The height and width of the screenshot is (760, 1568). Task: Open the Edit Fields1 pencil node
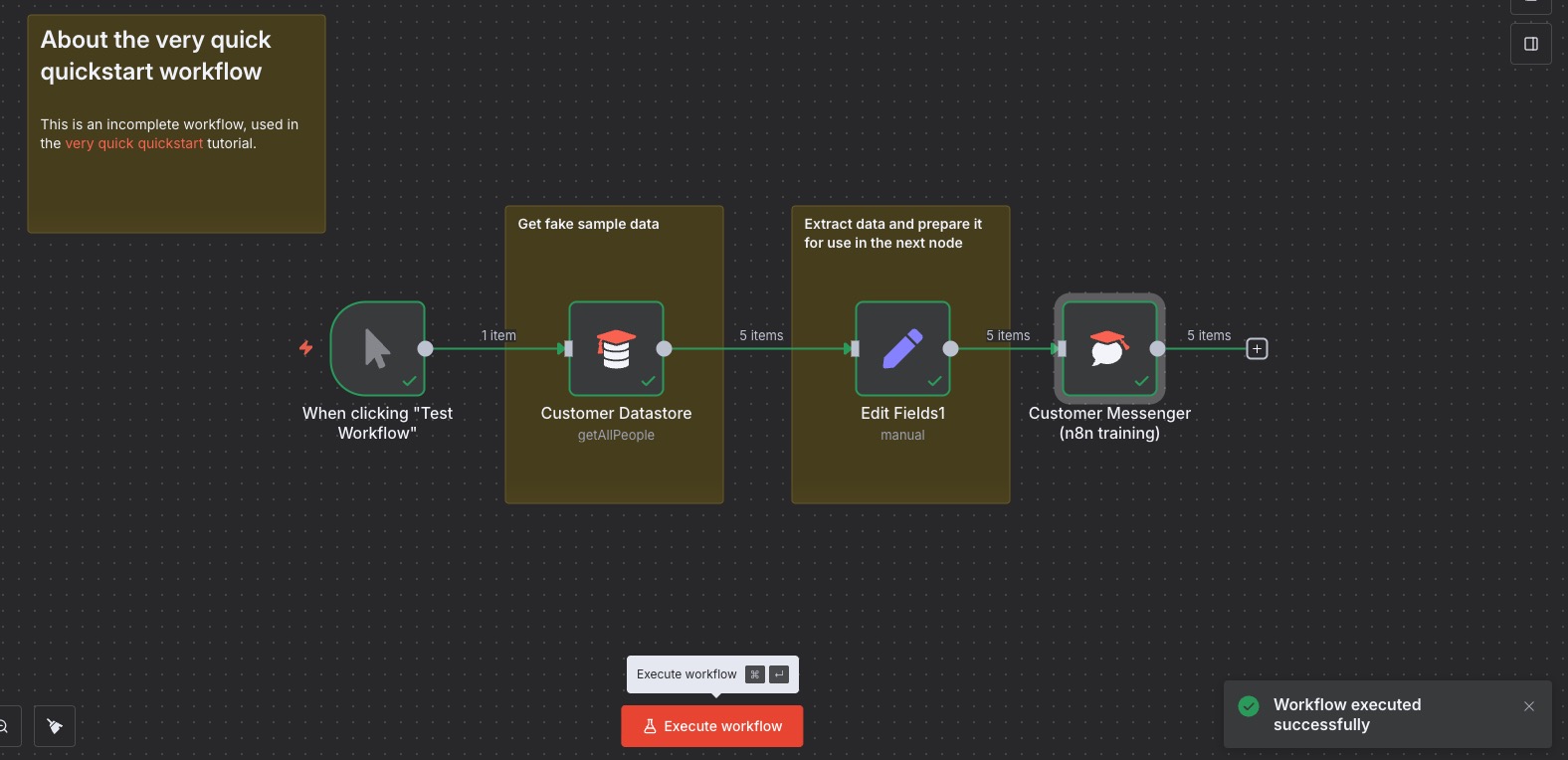pyautogui.click(x=902, y=348)
